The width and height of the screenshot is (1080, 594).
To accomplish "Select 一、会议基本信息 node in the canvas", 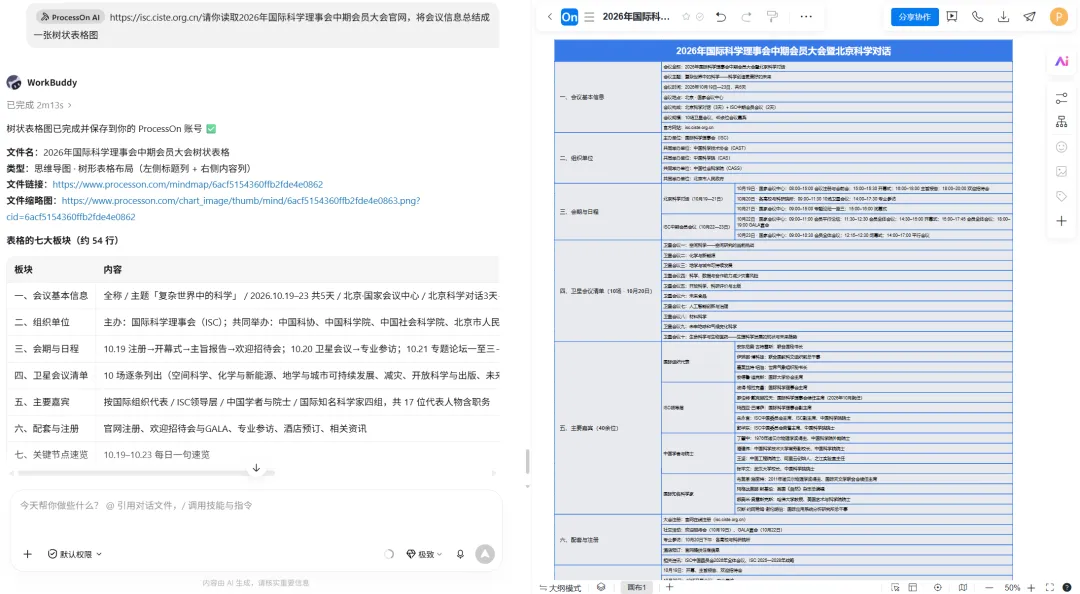I will coord(608,97).
